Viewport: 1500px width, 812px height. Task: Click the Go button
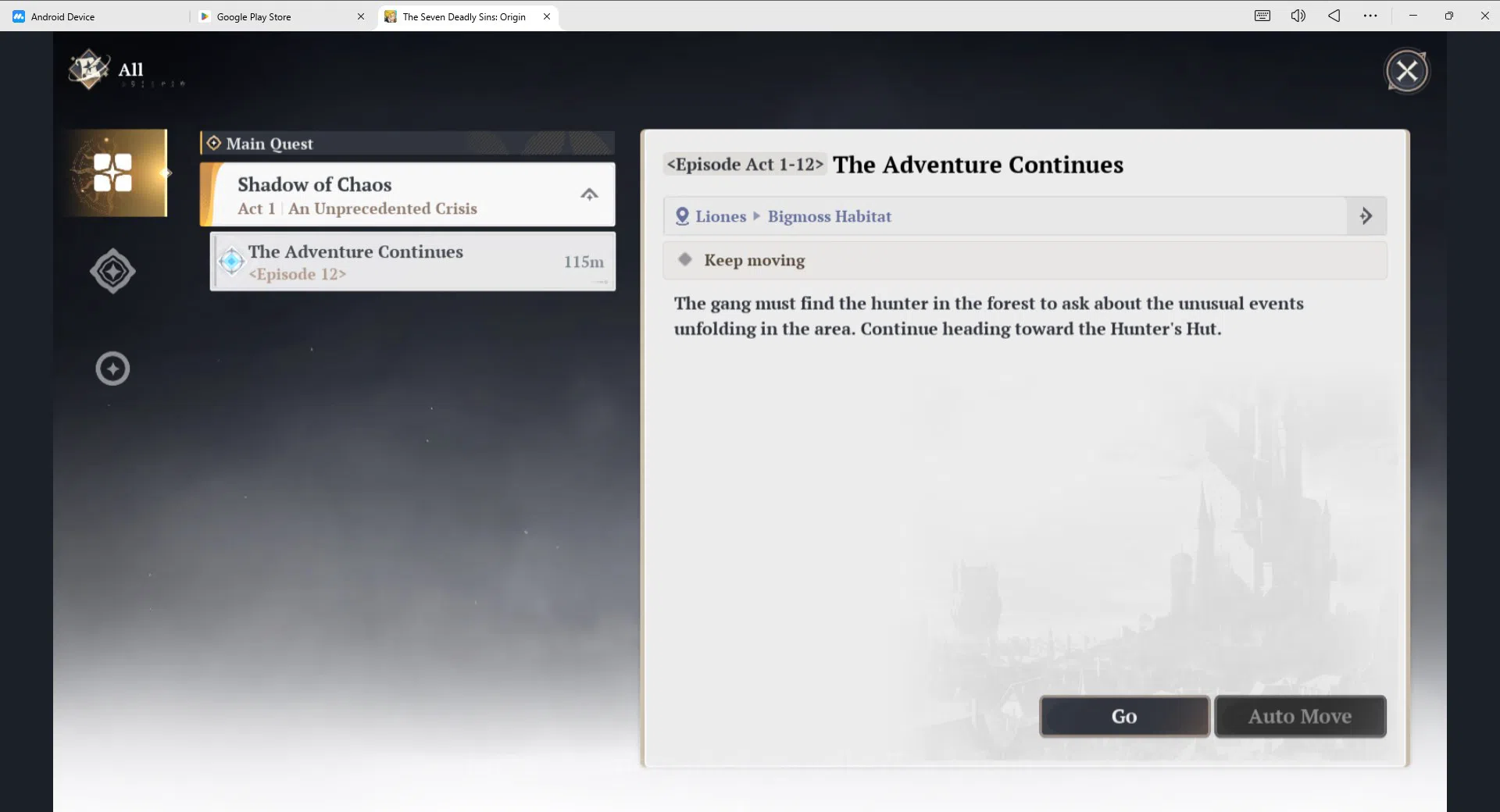pos(1124,716)
